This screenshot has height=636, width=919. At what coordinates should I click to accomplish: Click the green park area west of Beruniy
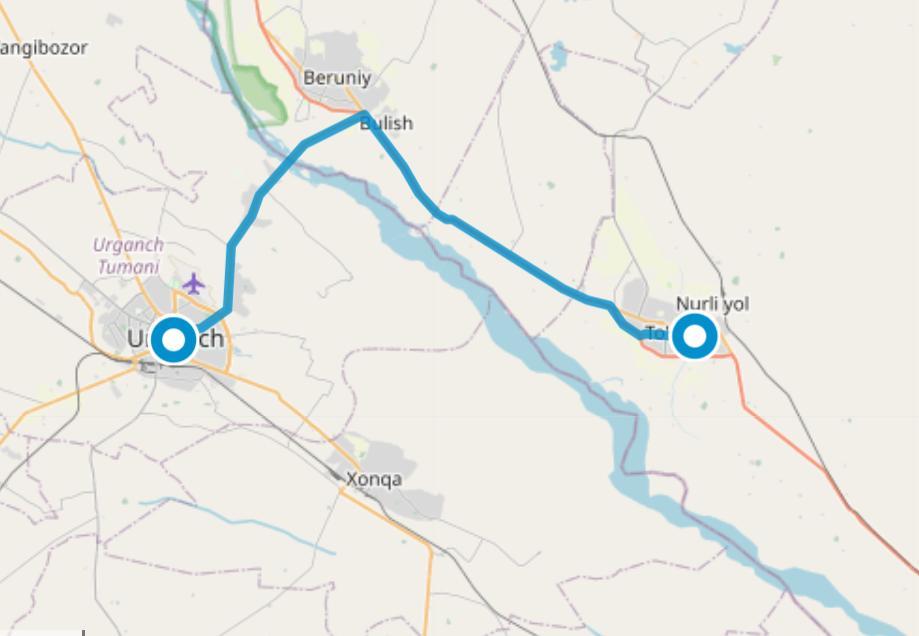click(x=260, y=94)
